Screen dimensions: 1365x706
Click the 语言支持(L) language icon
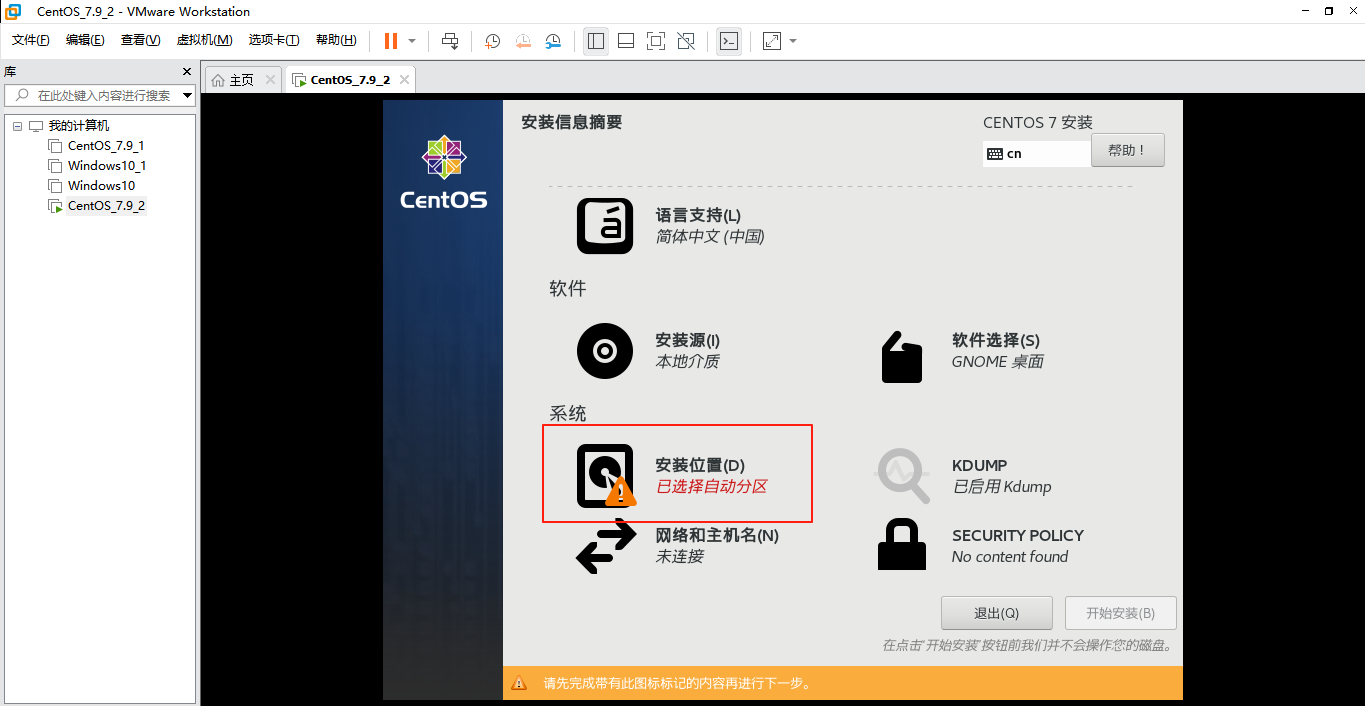point(605,226)
